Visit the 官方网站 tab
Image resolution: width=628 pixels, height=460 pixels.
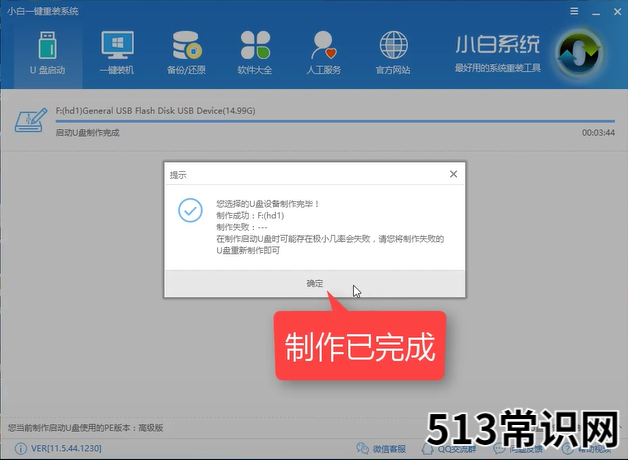tap(393, 53)
